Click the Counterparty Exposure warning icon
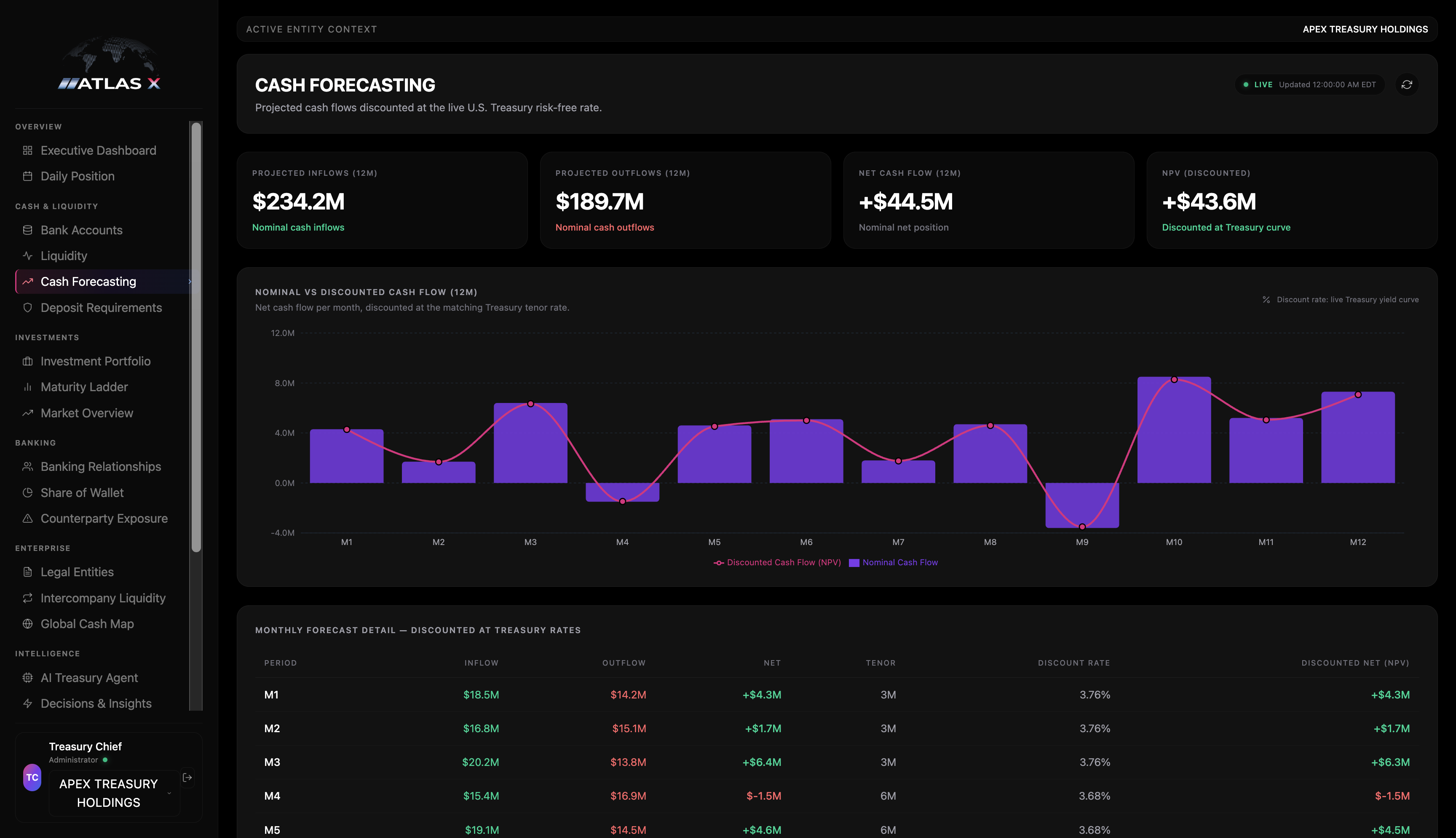Image resolution: width=1456 pixels, height=838 pixels. [28, 518]
